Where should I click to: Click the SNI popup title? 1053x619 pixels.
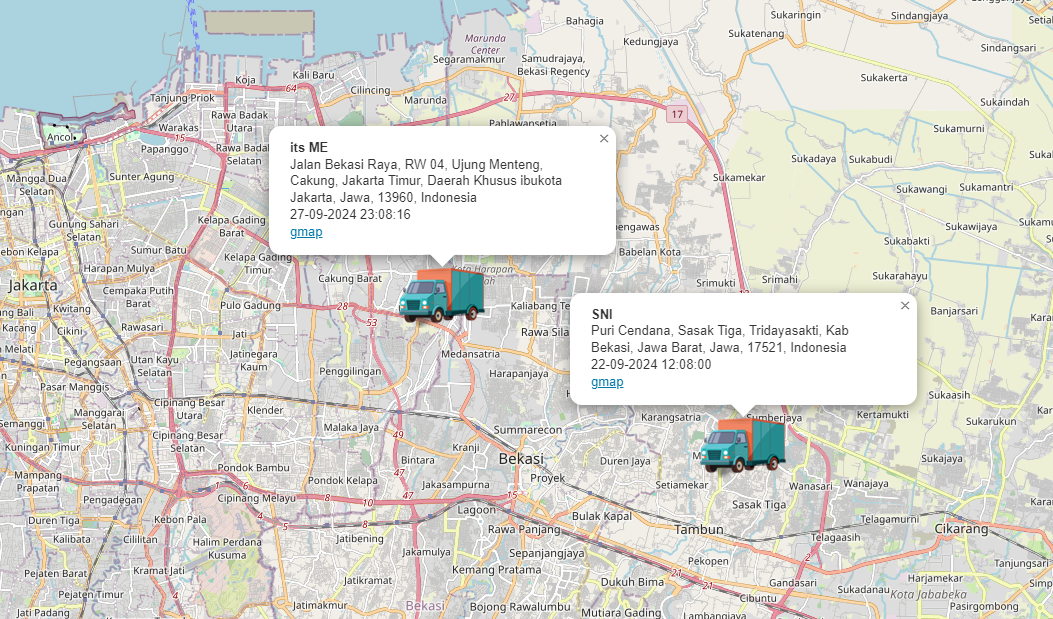[602, 315]
